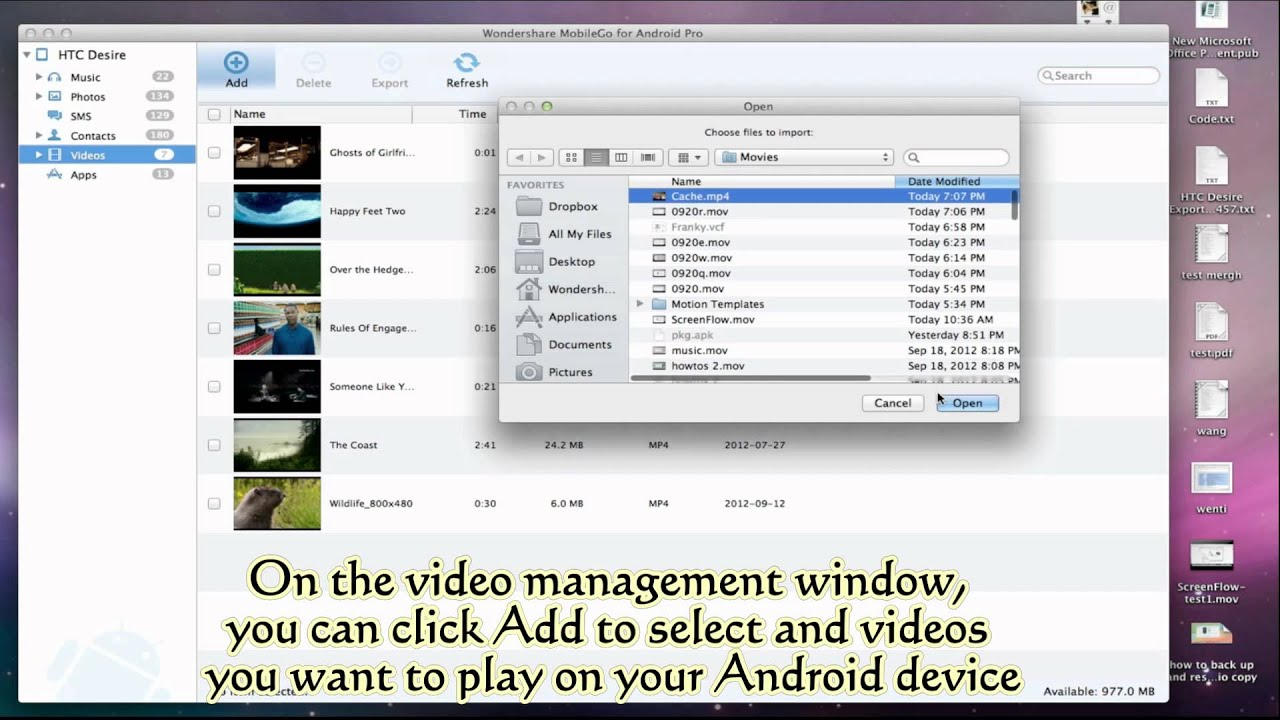Select the Photos icon in sidebar

point(55,97)
